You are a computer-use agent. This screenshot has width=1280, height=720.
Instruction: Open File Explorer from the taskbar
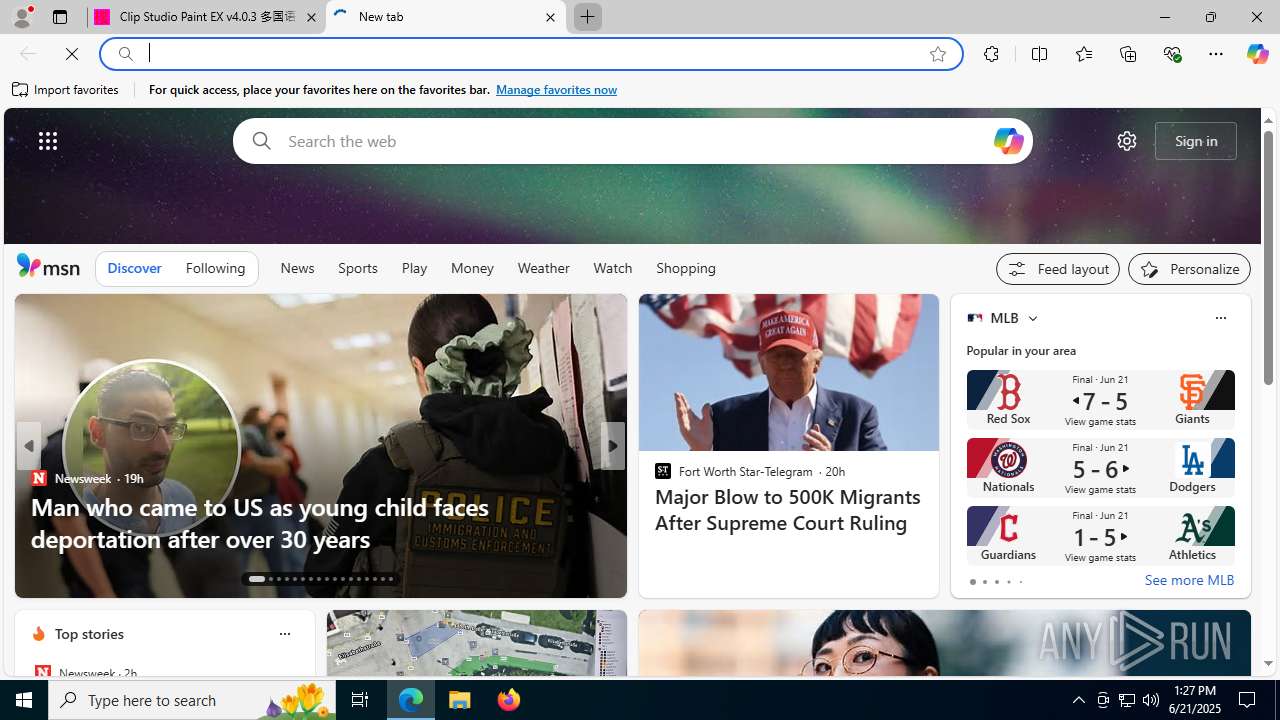tap(460, 700)
